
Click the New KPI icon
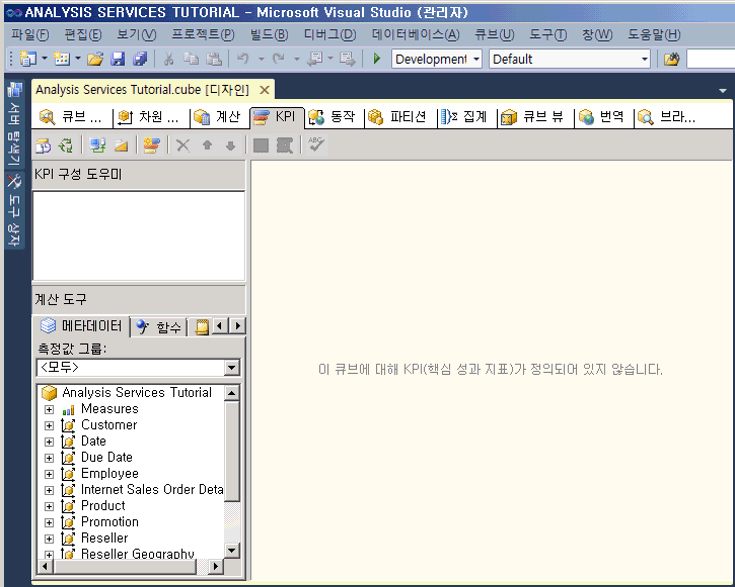point(151,146)
